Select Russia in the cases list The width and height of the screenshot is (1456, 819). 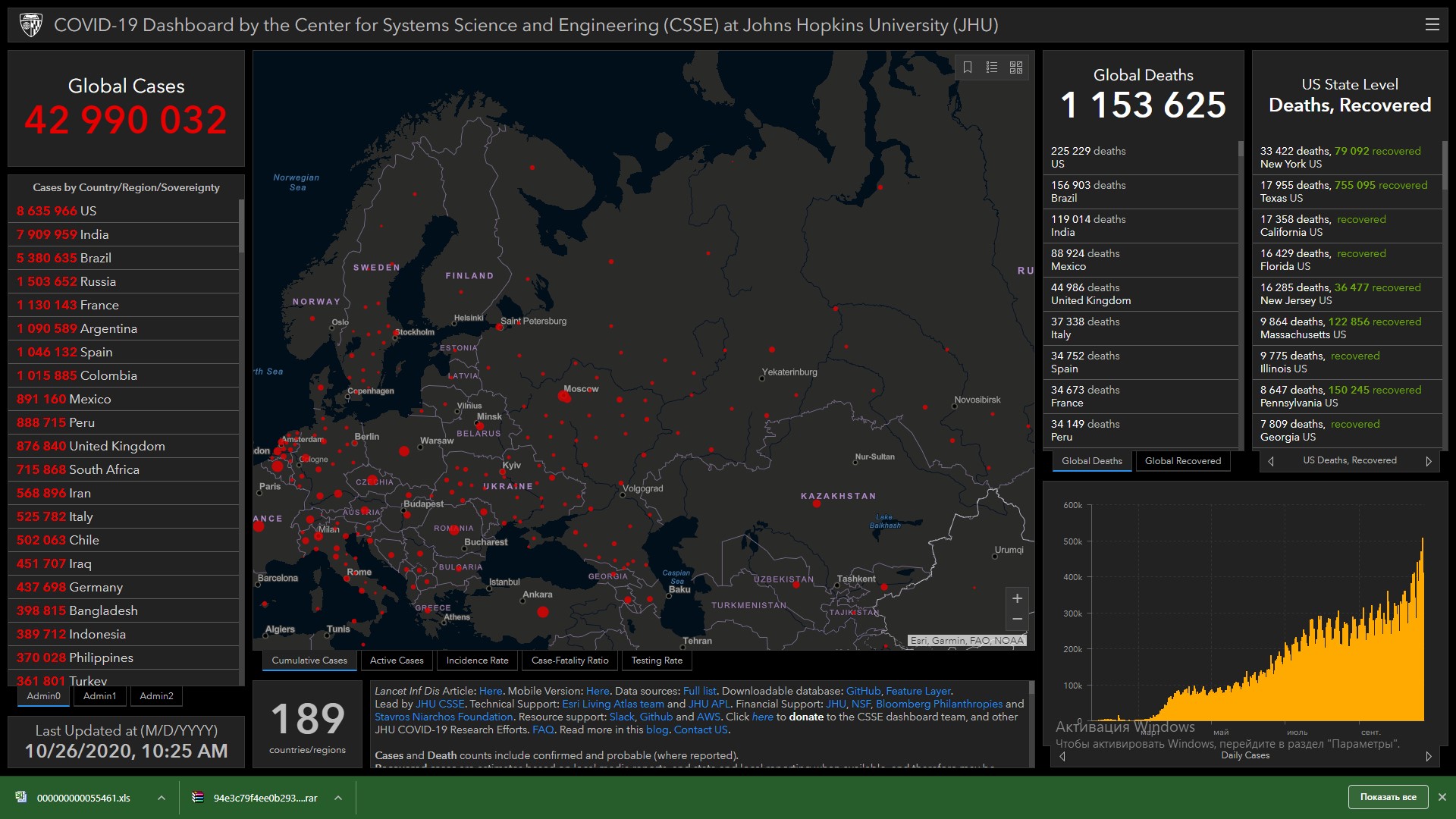pyautogui.click(x=98, y=281)
